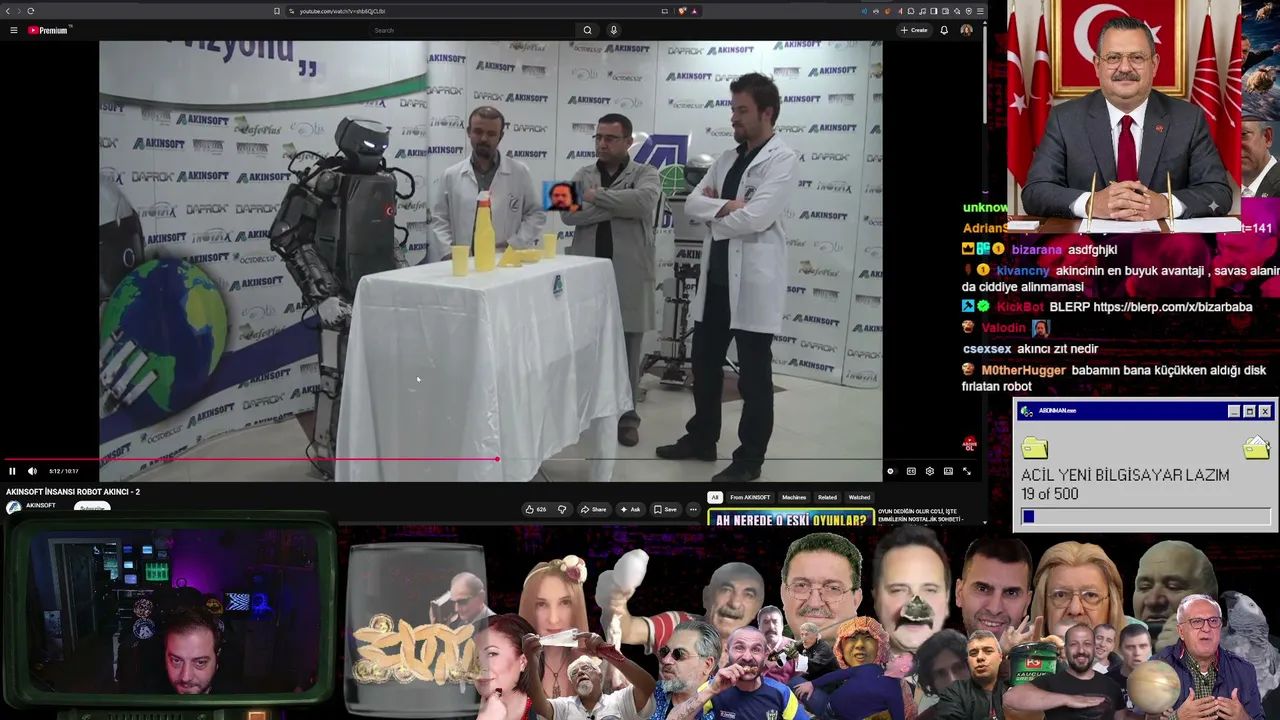Pause the YouTube video
1280x720 pixels.
12,471
